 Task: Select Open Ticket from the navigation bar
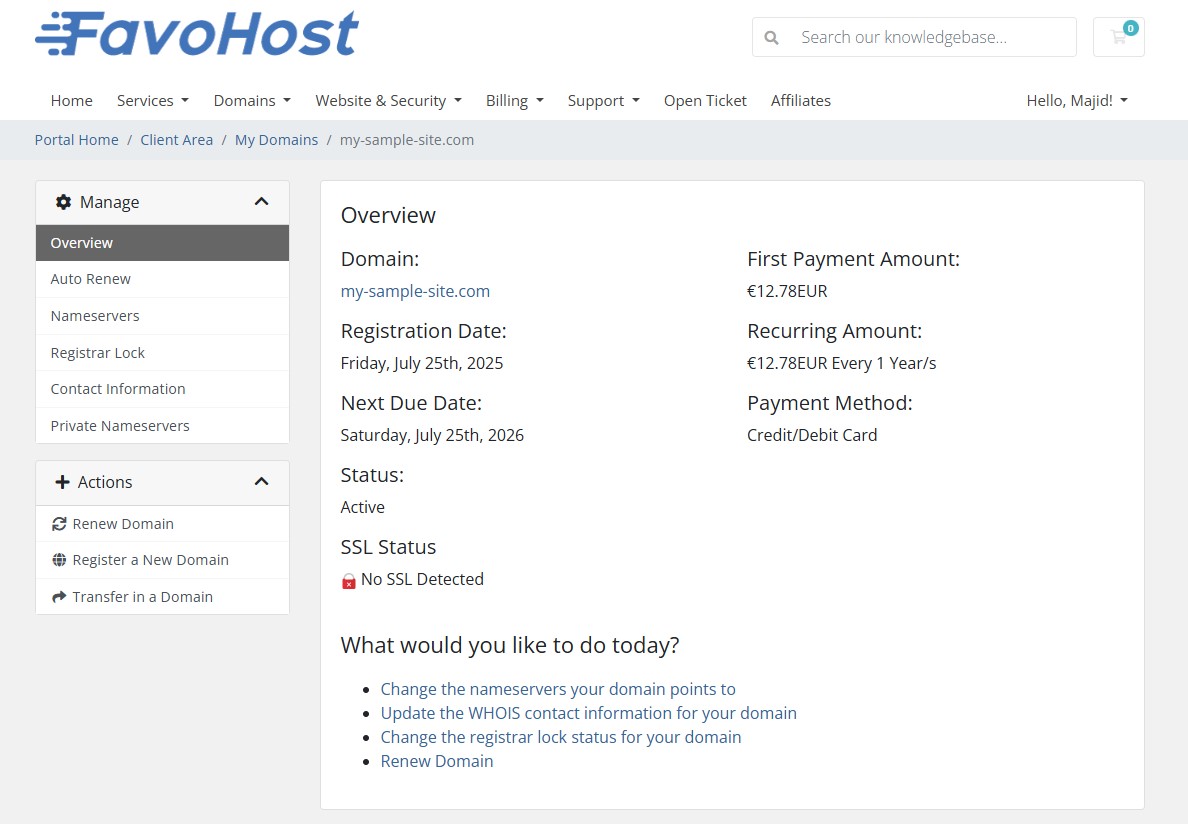pos(705,100)
